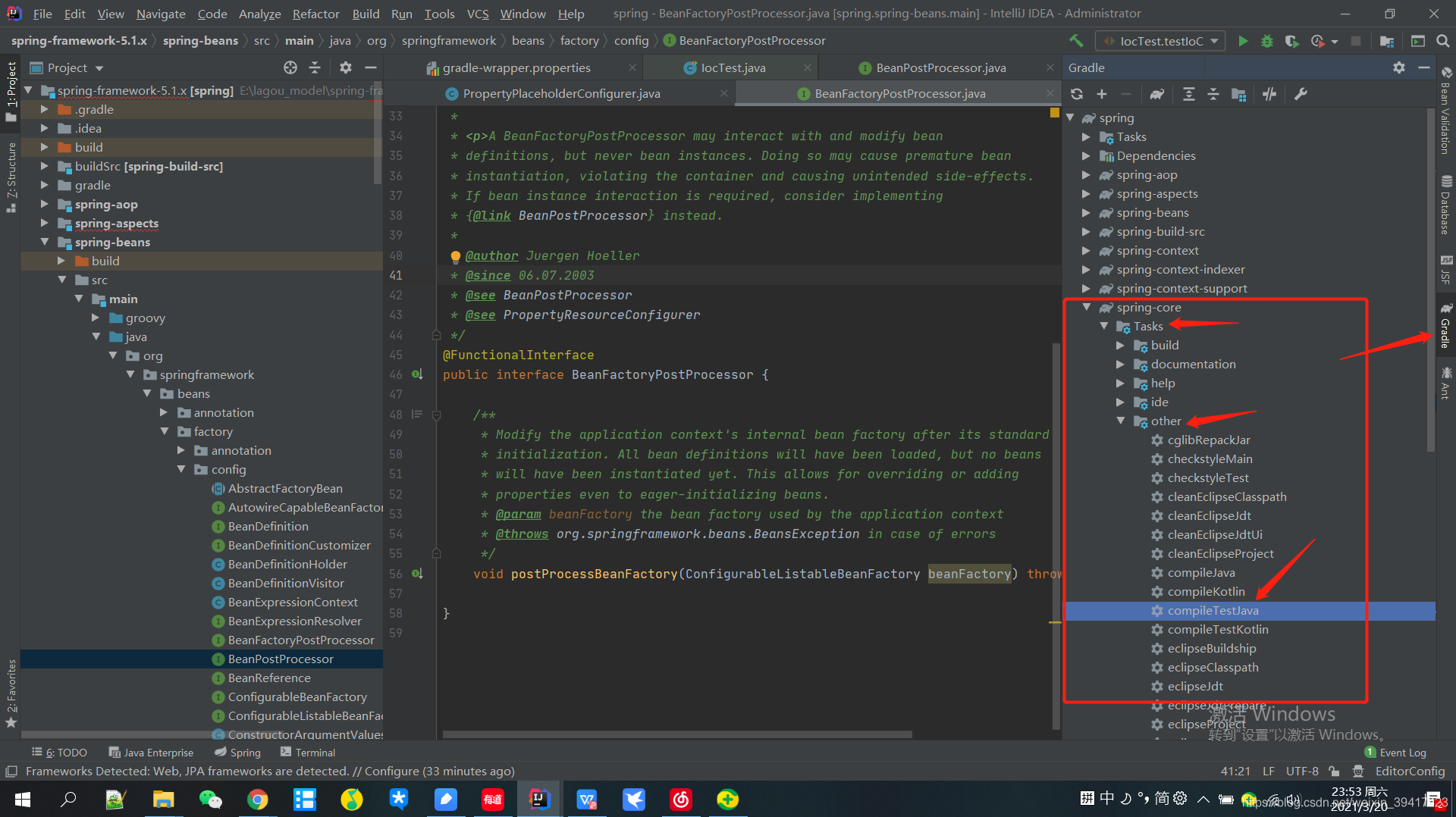
Task: Open Terminal tool window button
Action: (307, 753)
